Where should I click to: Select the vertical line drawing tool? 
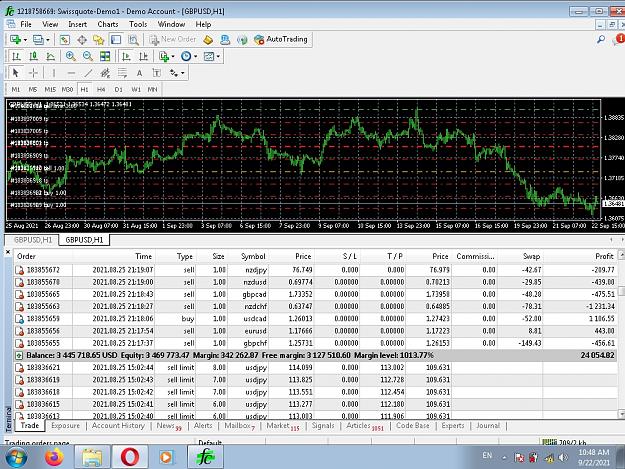click(54, 73)
